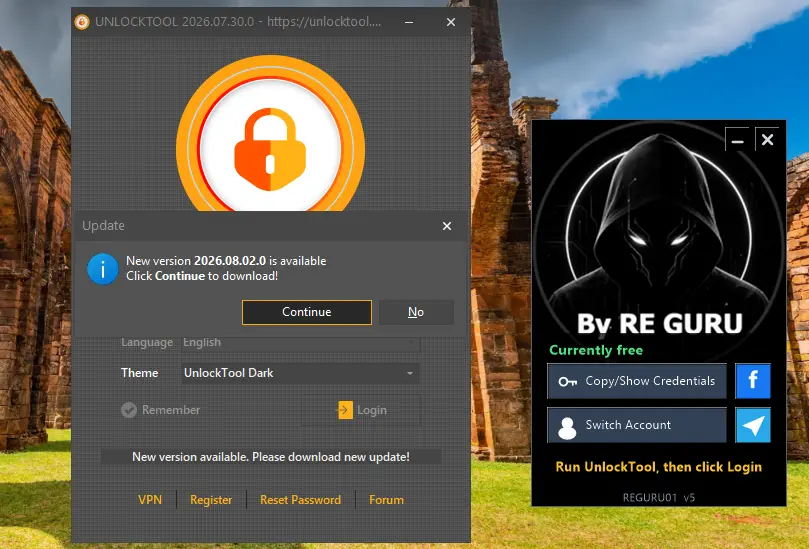This screenshot has width=809, height=549.
Task: Minimize the RE GURU window
Action: tap(738, 139)
